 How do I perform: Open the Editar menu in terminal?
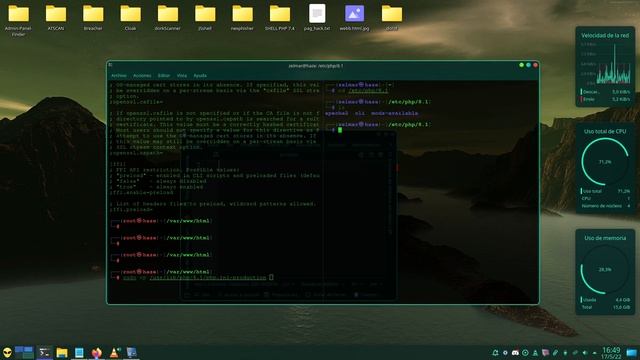pos(164,76)
